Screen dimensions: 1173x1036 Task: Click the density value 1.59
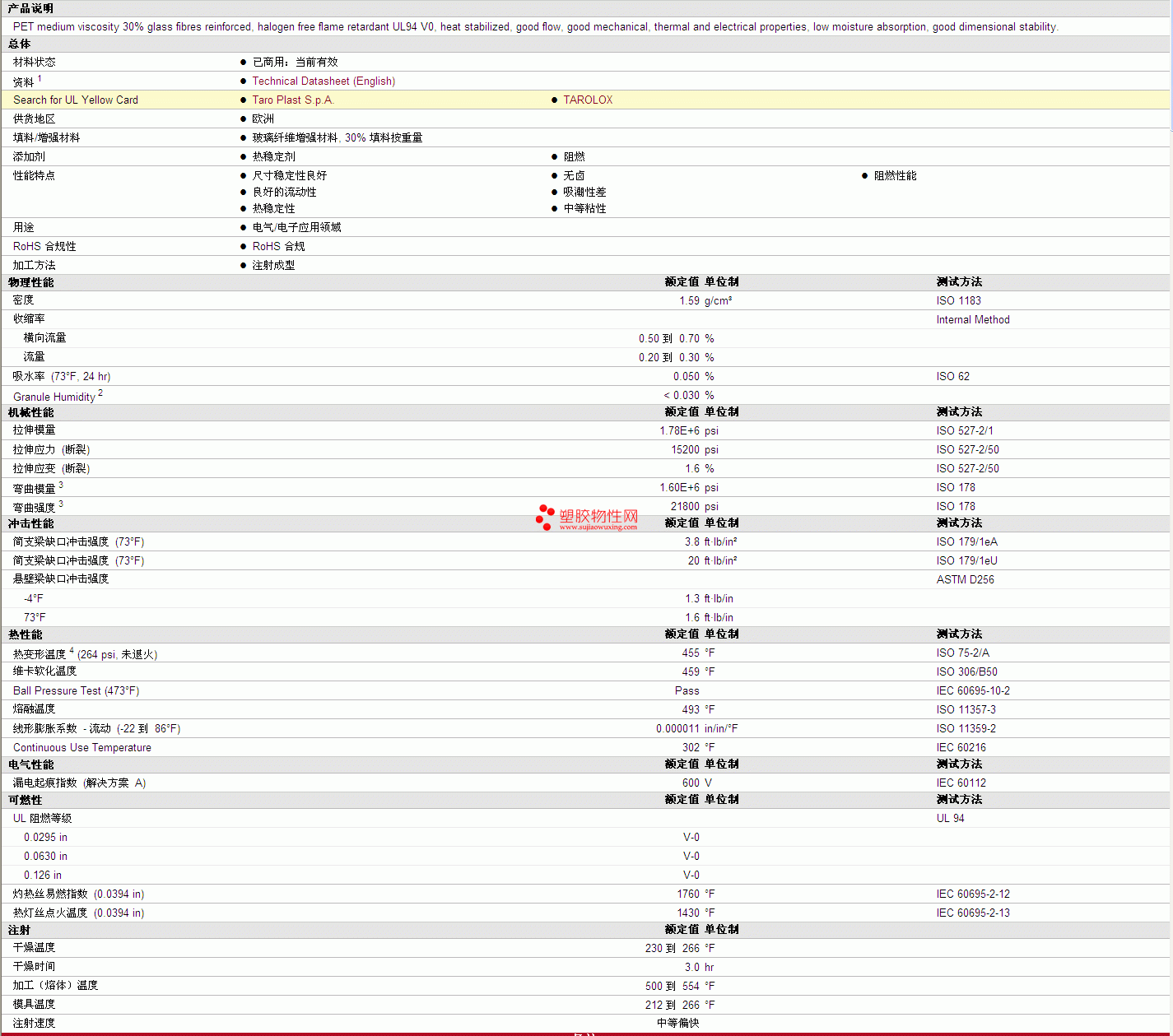pyautogui.click(x=689, y=300)
